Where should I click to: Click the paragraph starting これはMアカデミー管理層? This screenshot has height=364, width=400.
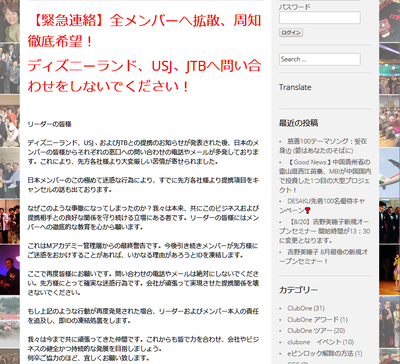[143, 250]
